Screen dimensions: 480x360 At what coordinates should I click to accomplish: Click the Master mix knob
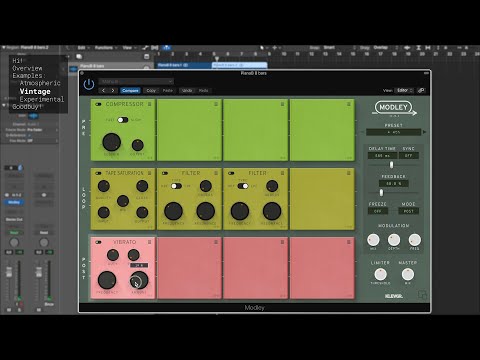(x=408, y=274)
